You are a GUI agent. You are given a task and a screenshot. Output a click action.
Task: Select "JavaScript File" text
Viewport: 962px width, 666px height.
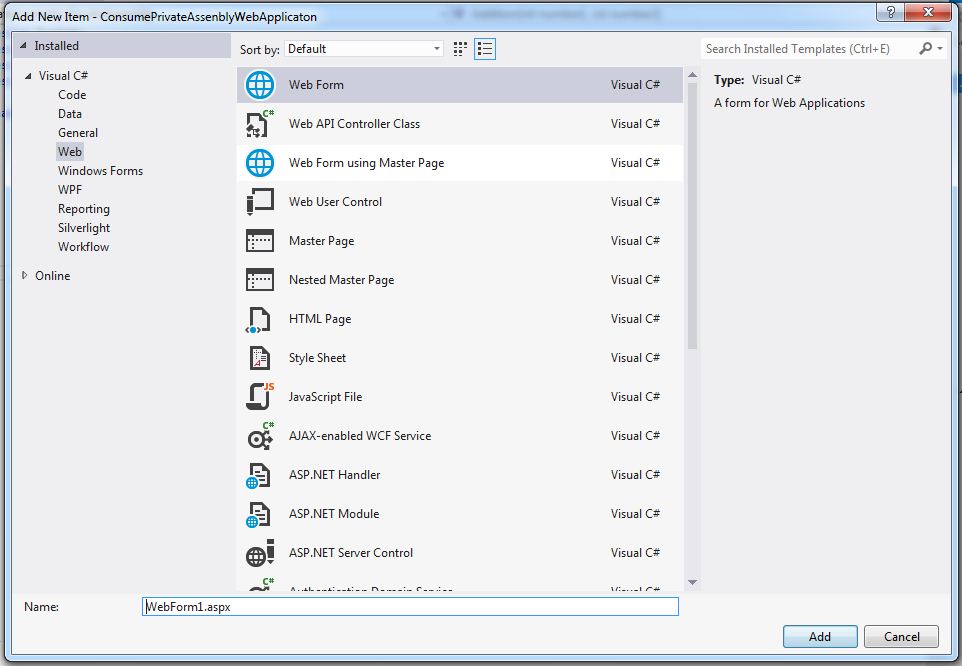point(325,397)
